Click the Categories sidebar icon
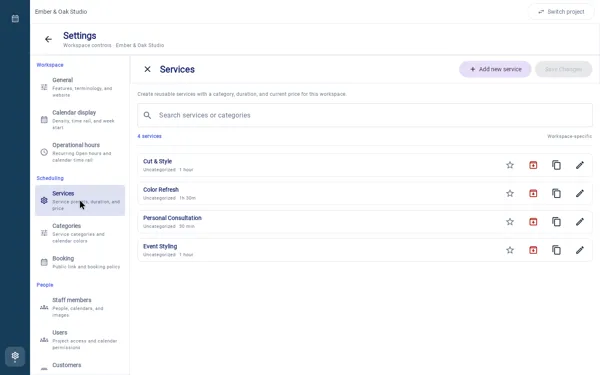This screenshot has height=375, width=600. [x=44, y=233]
